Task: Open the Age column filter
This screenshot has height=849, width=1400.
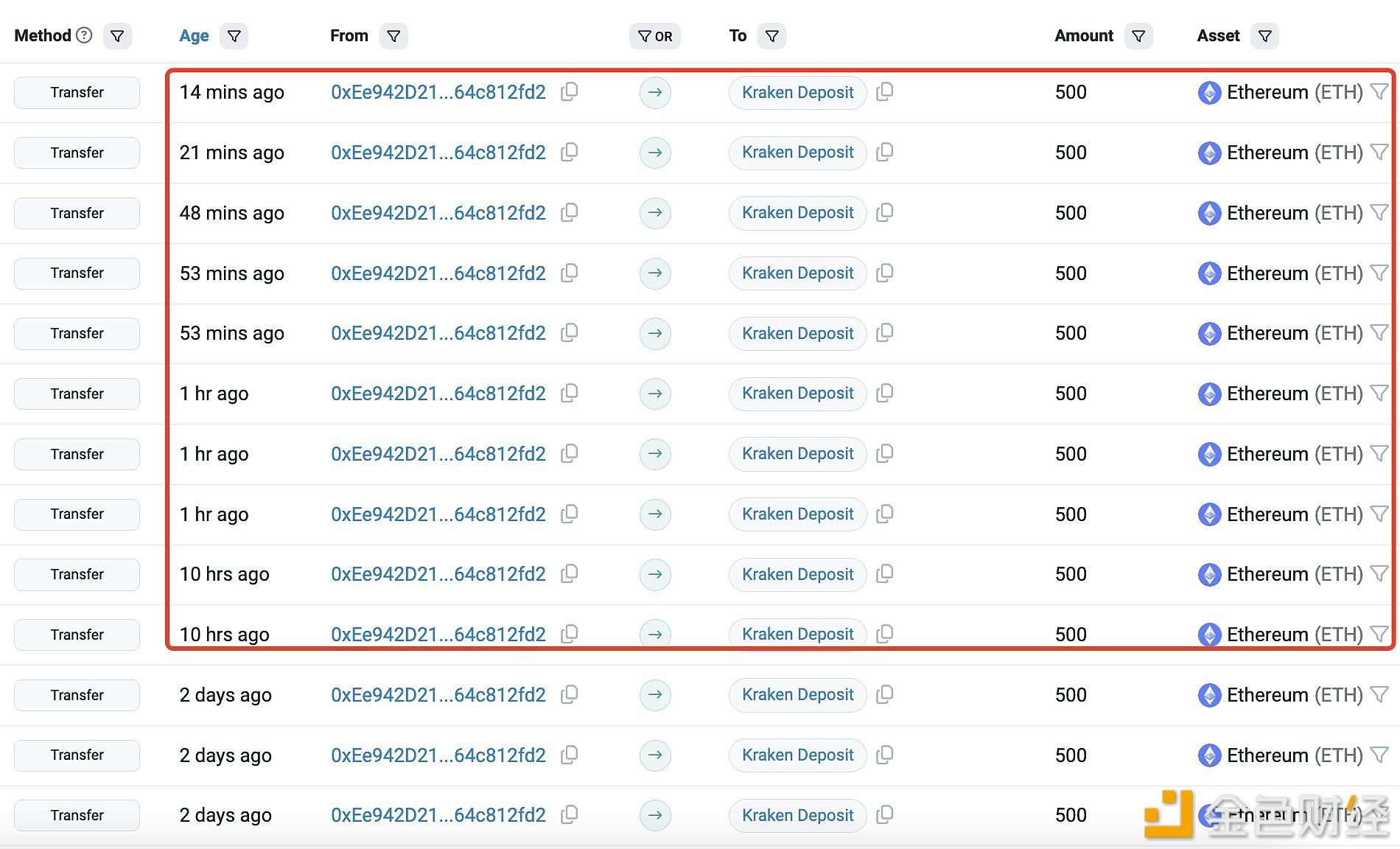Action: point(234,36)
